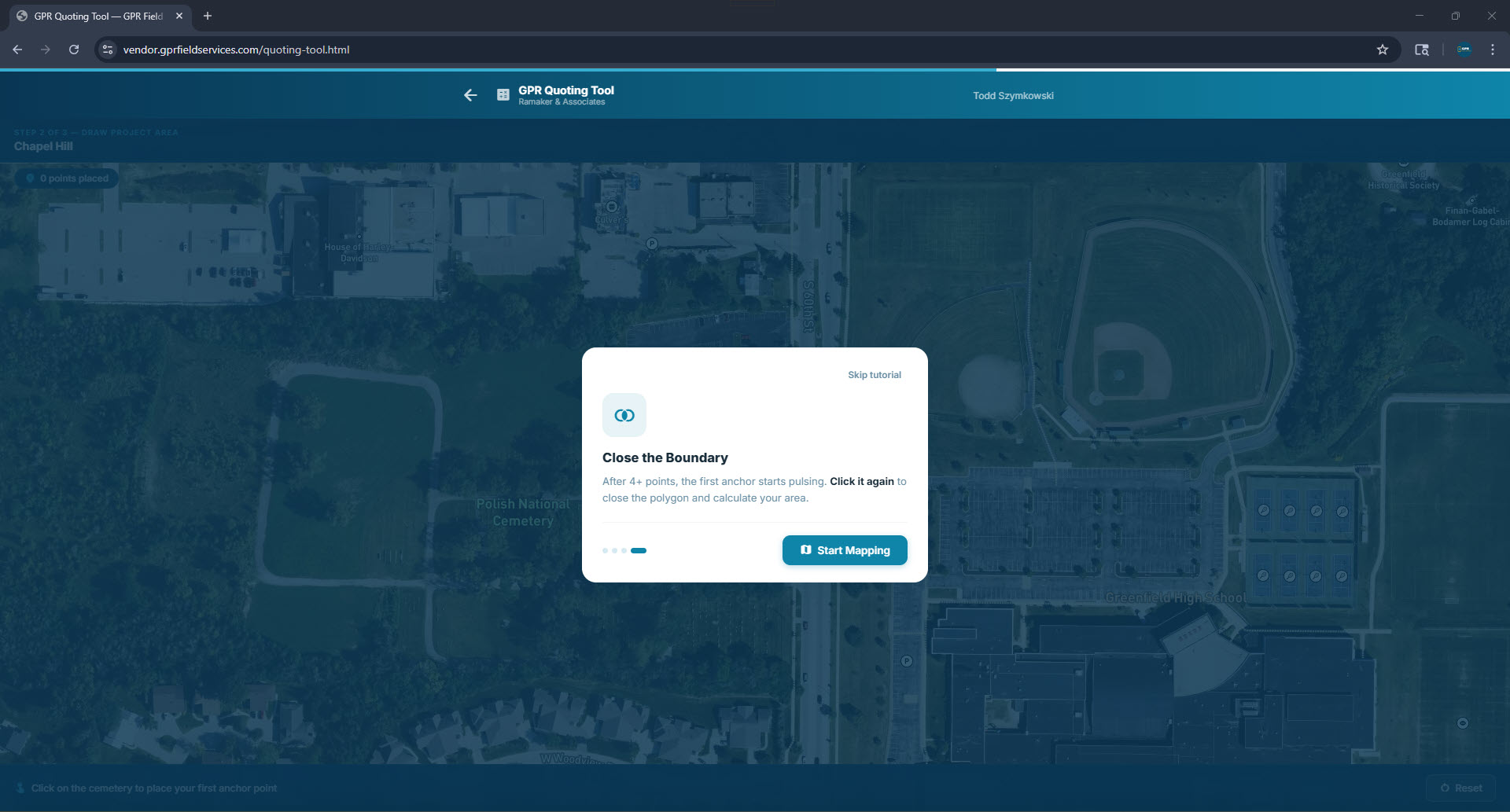Select the active fourth tutorial pagination dot
This screenshot has width=1510, height=812.
(639, 551)
